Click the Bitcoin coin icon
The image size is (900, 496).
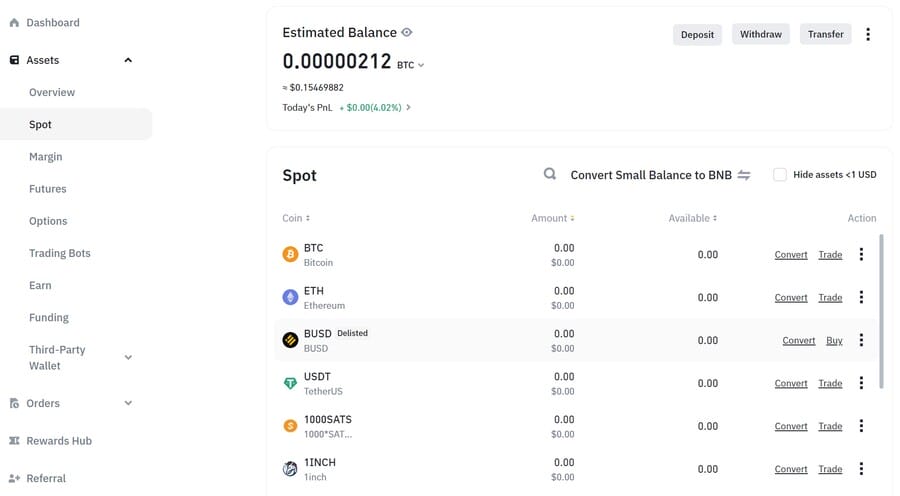tap(290, 254)
